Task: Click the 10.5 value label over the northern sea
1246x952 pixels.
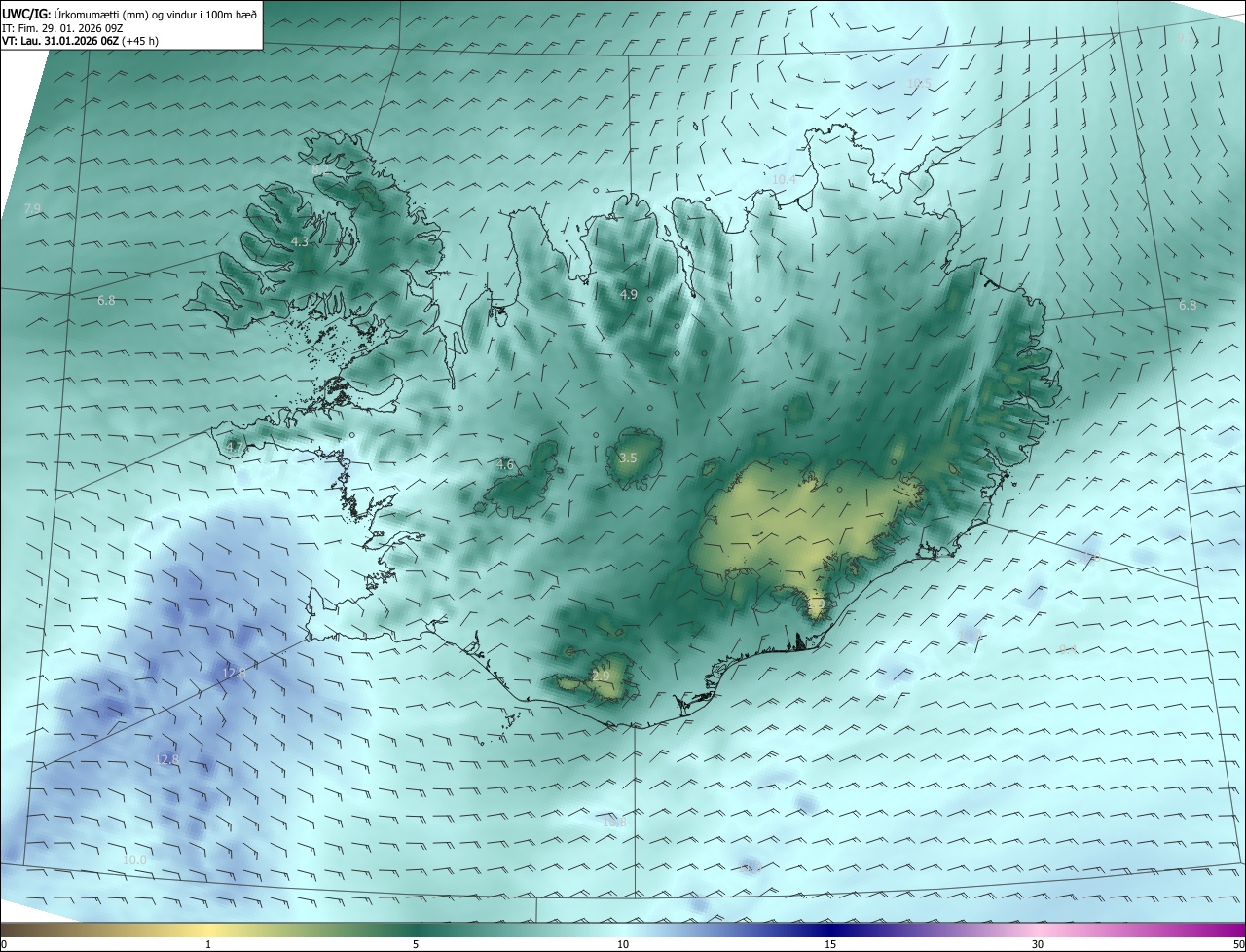Action: coord(919,84)
